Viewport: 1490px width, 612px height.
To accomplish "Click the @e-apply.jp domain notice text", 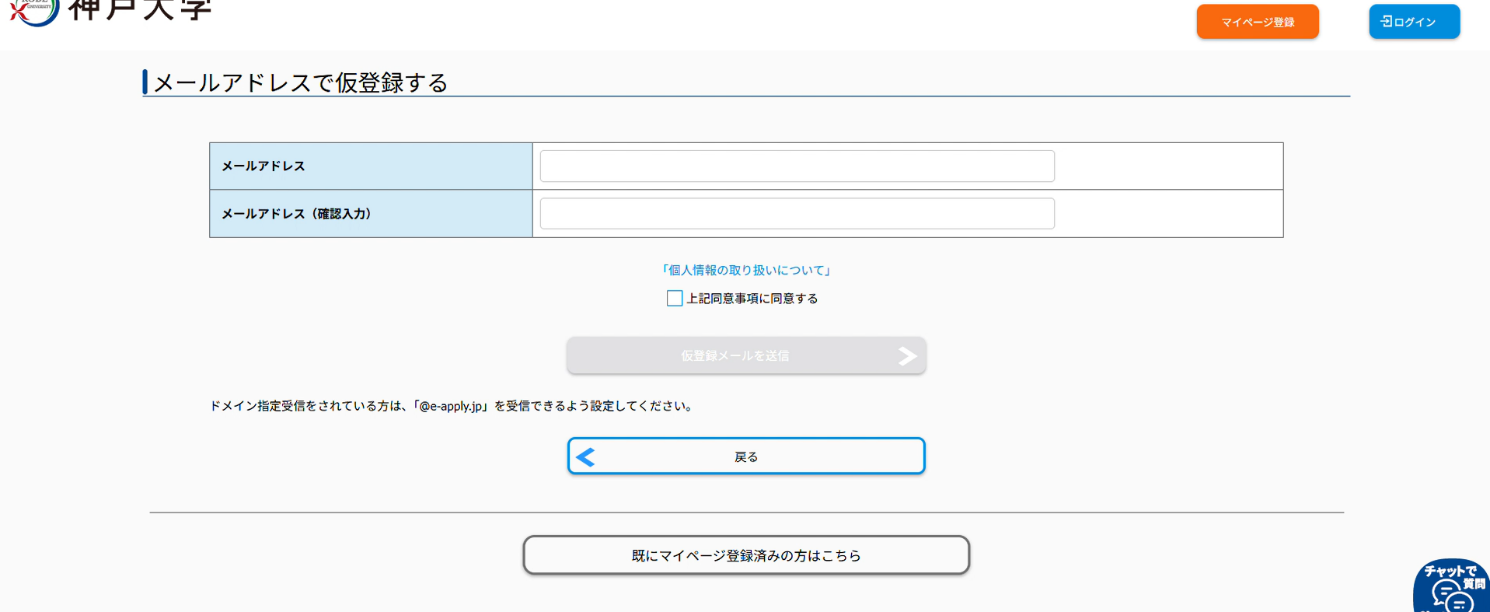I will (x=451, y=407).
